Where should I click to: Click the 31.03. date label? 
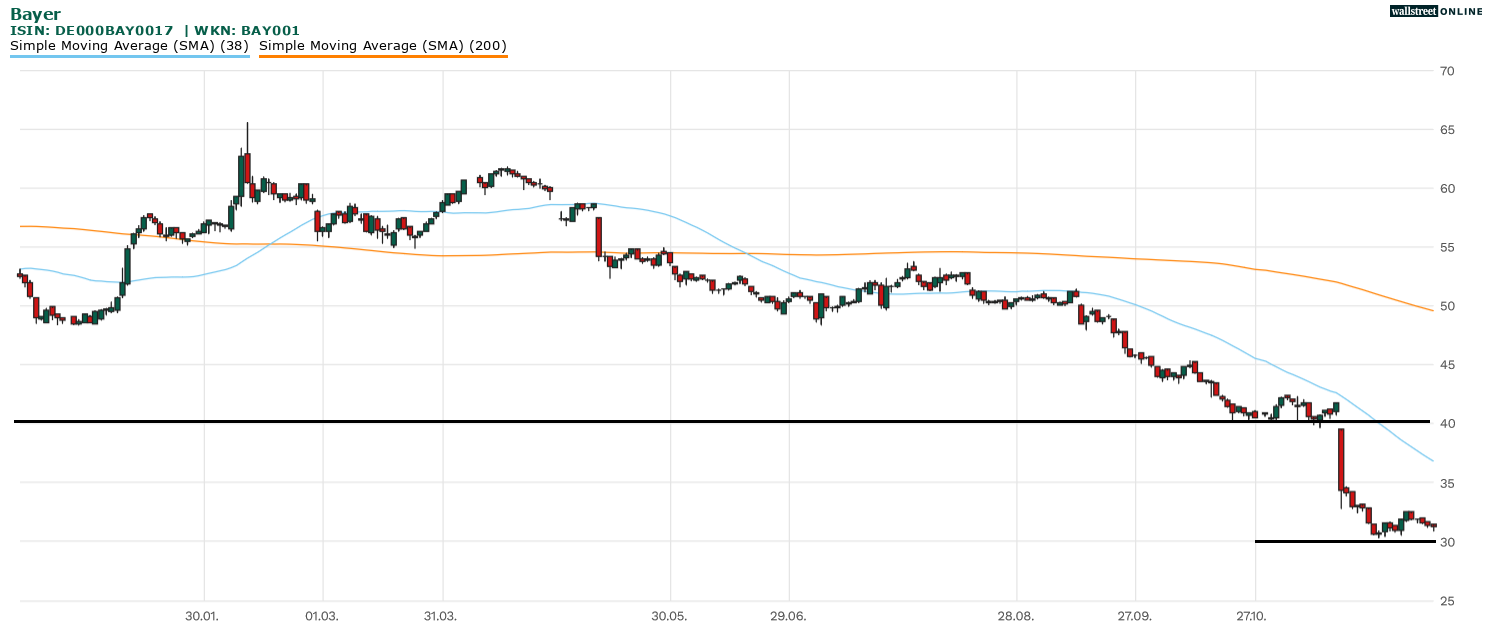point(440,617)
